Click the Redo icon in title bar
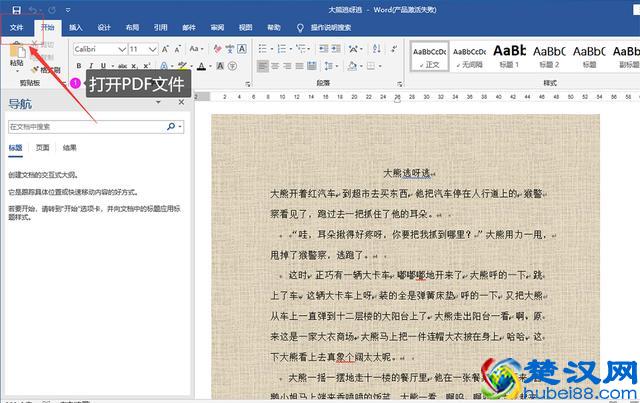 click(x=52, y=10)
